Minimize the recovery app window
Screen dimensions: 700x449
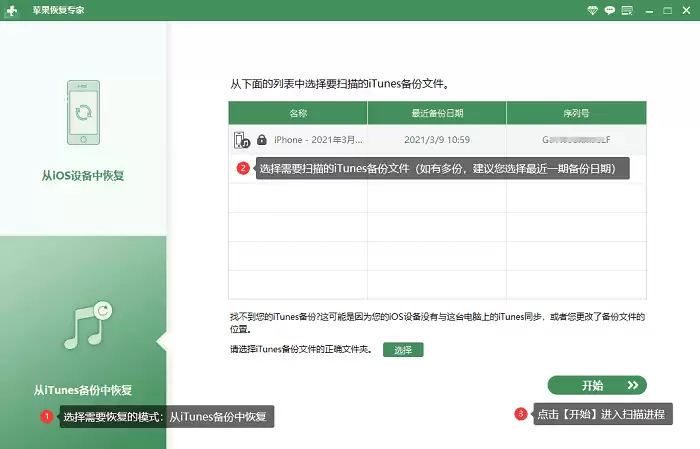click(x=649, y=11)
